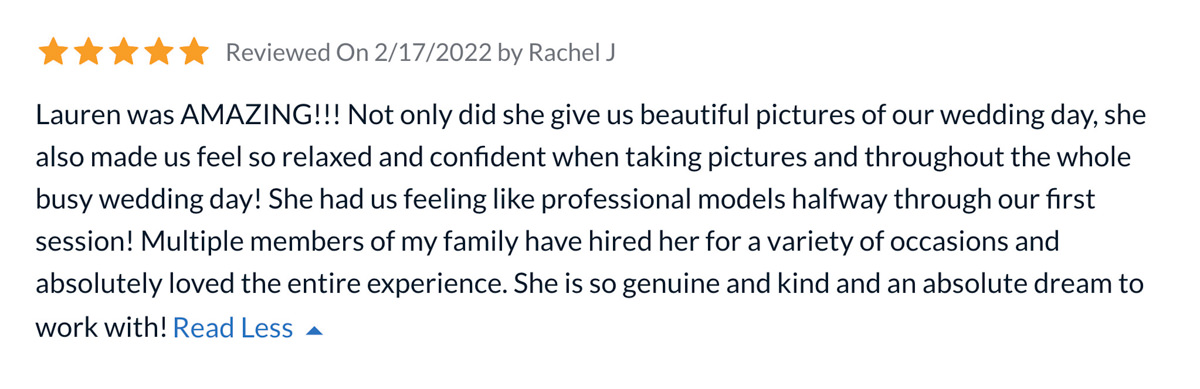Select the third star in the rating
1200x389 pixels.
pyautogui.click(x=123, y=52)
